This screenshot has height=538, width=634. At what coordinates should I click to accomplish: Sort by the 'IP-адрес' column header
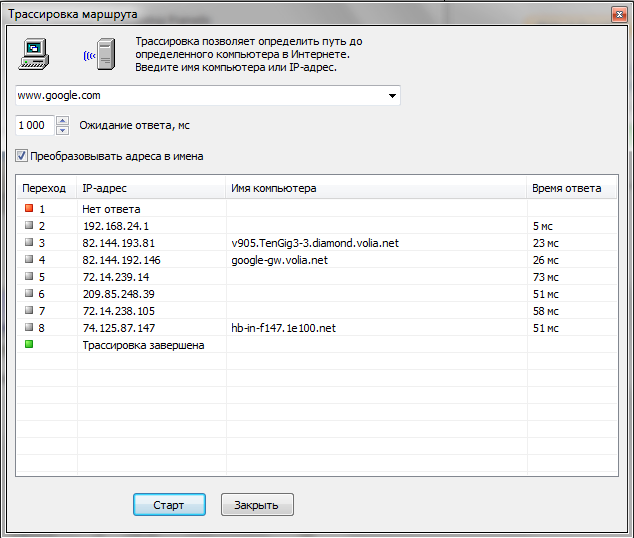click(150, 188)
